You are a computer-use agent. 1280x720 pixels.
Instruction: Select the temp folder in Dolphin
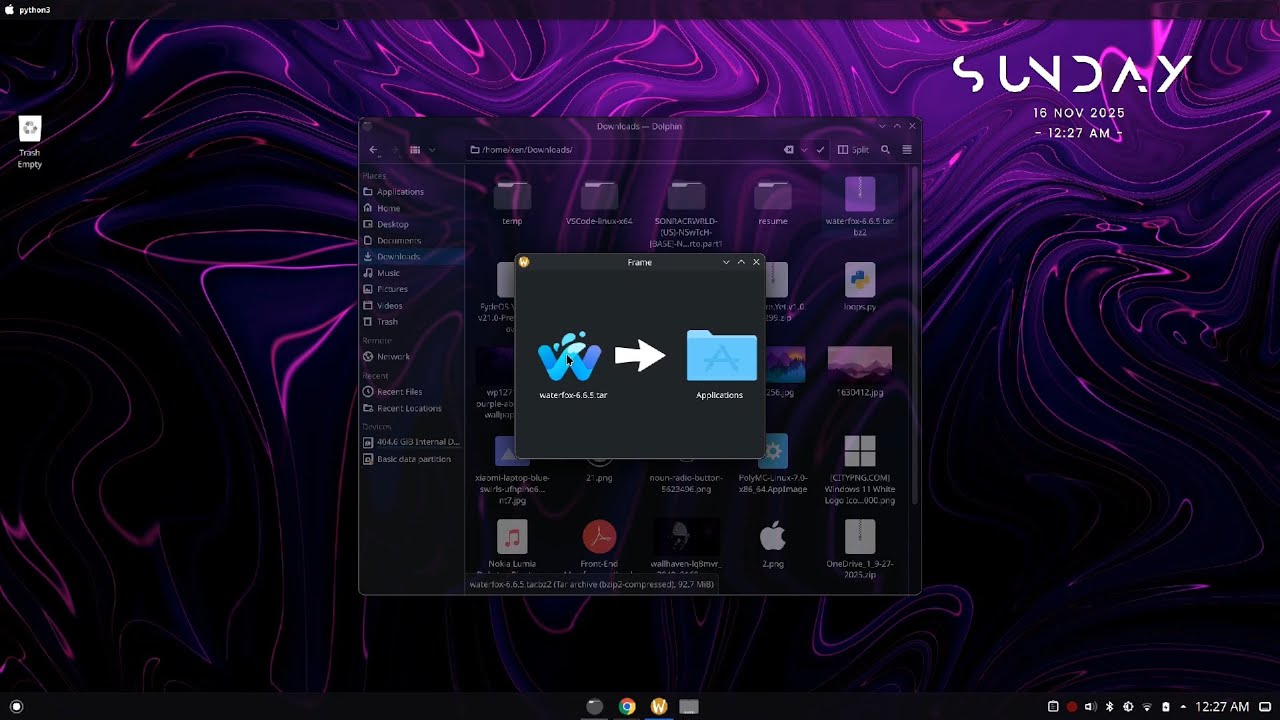coord(512,201)
